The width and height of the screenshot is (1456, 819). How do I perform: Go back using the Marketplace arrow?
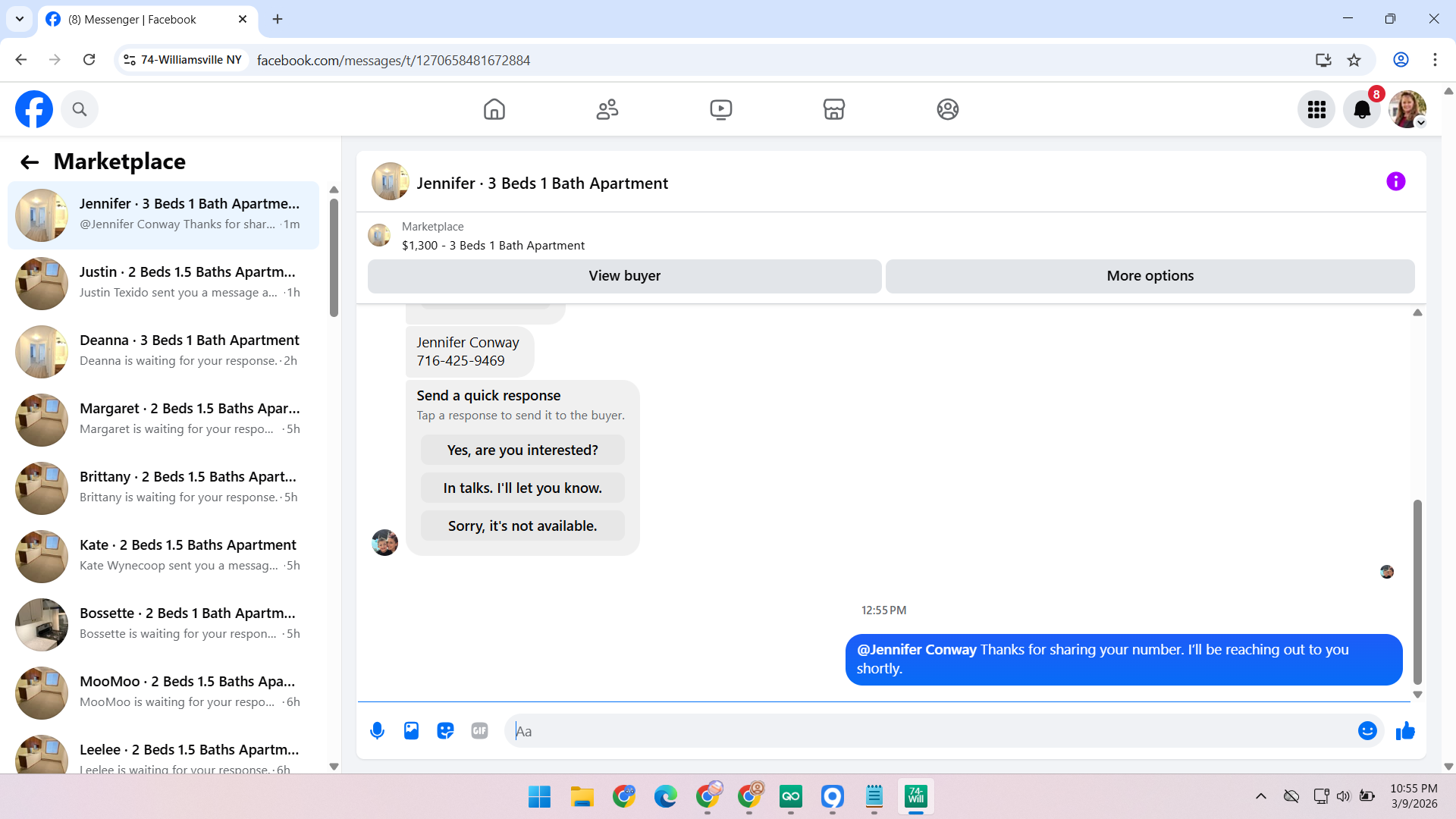point(30,162)
